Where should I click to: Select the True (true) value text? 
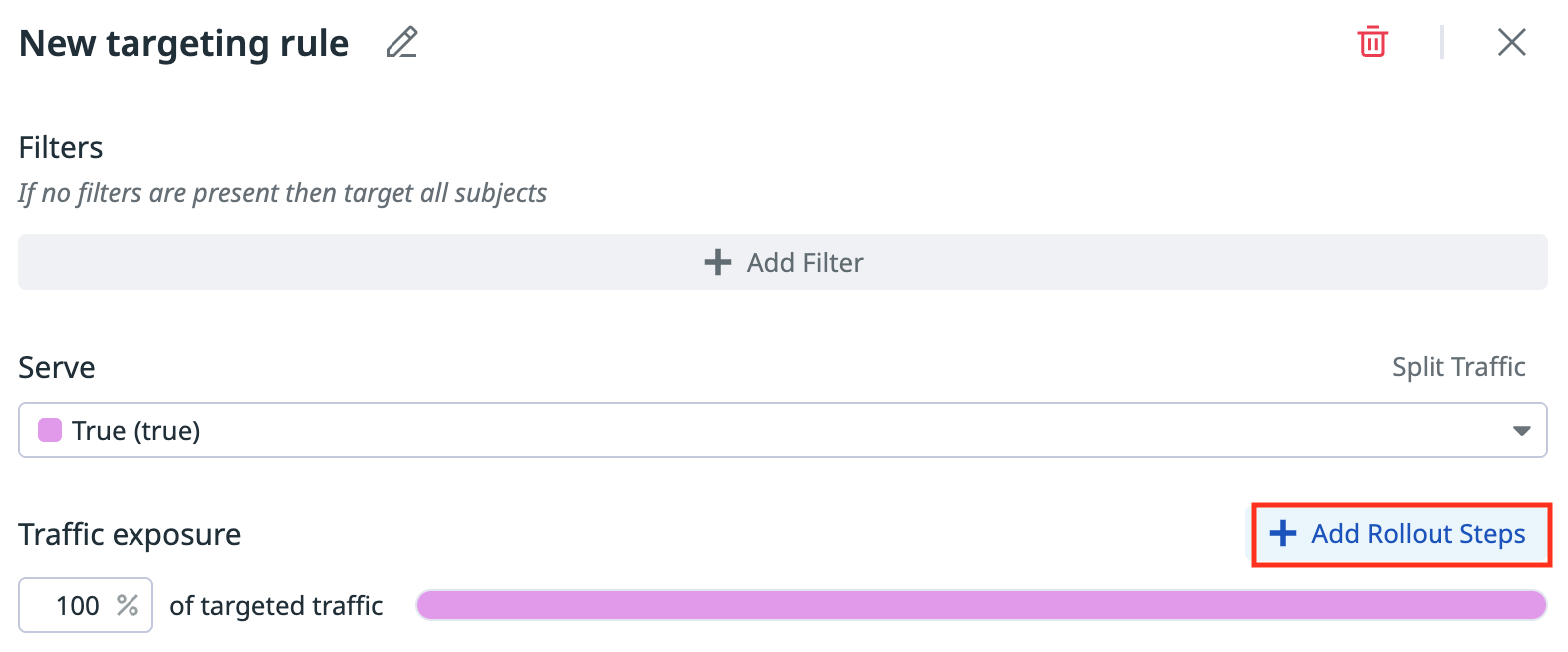[x=136, y=431]
